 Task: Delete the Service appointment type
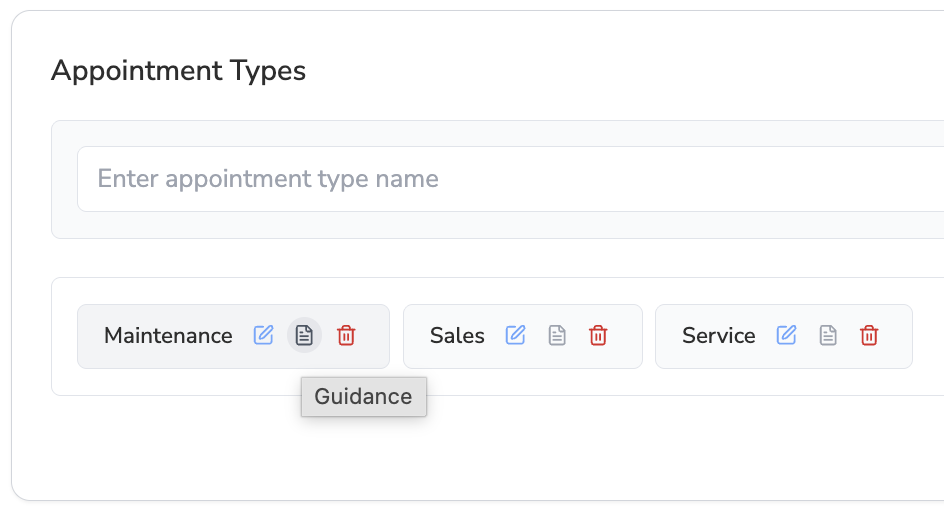869,335
